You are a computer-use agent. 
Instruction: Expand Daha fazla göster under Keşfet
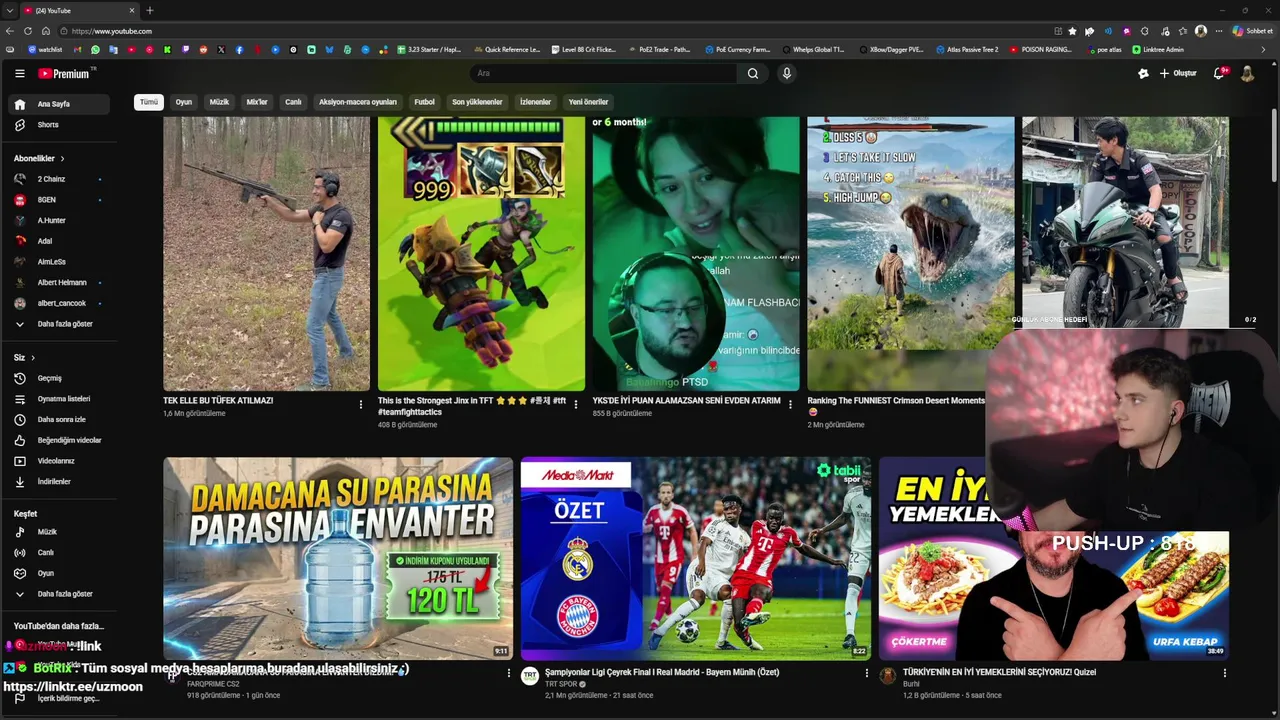pos(60,594)
